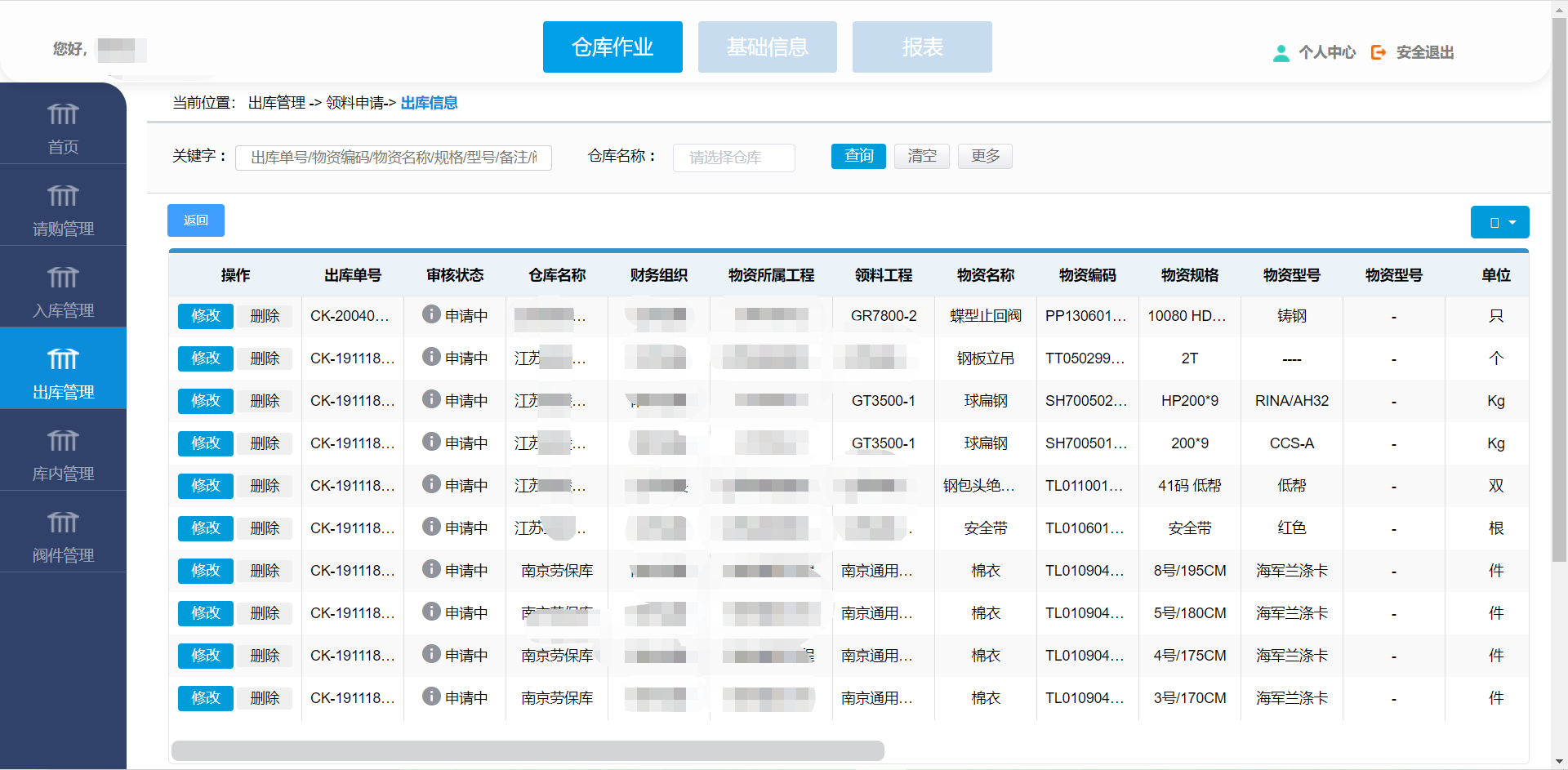1568x770 pixels.
Task: Open the column settings dropdown above table
Action: click(1499, 222)
